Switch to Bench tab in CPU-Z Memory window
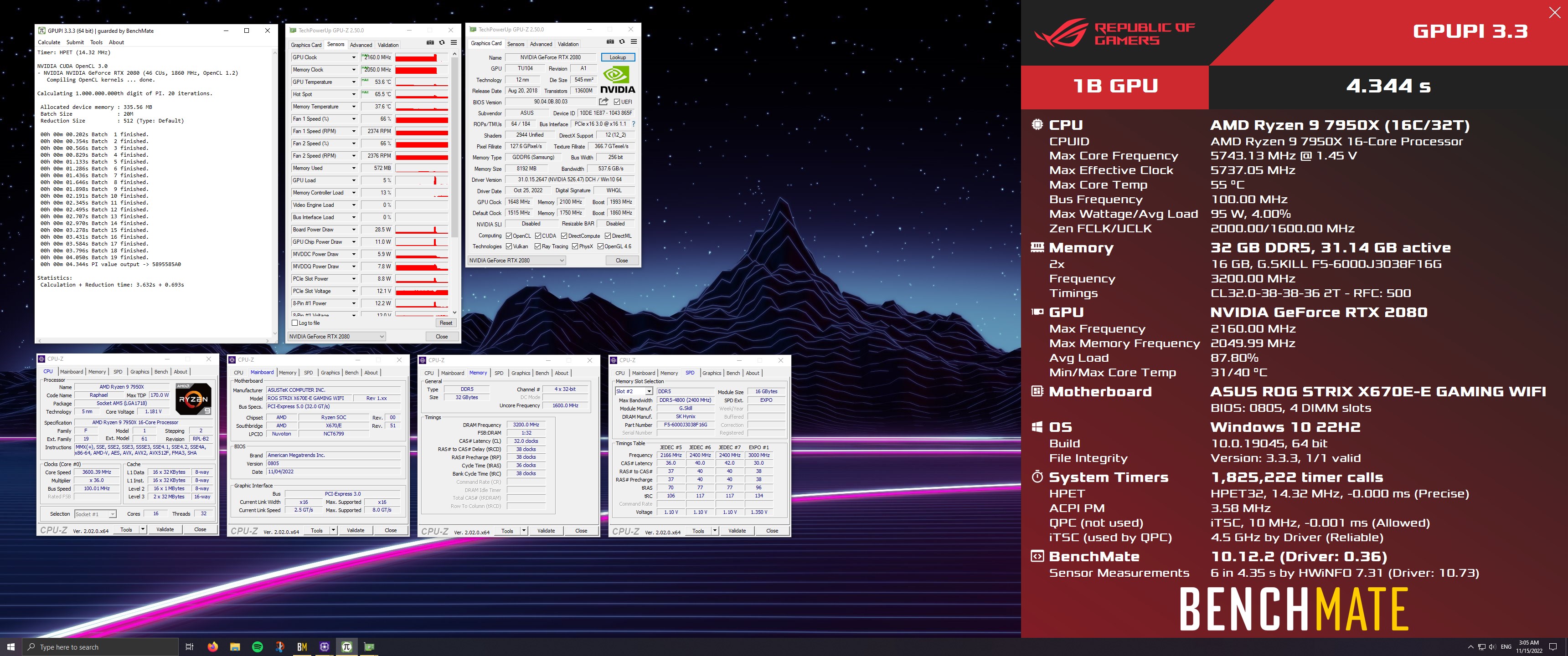 [x=542, y=373]
